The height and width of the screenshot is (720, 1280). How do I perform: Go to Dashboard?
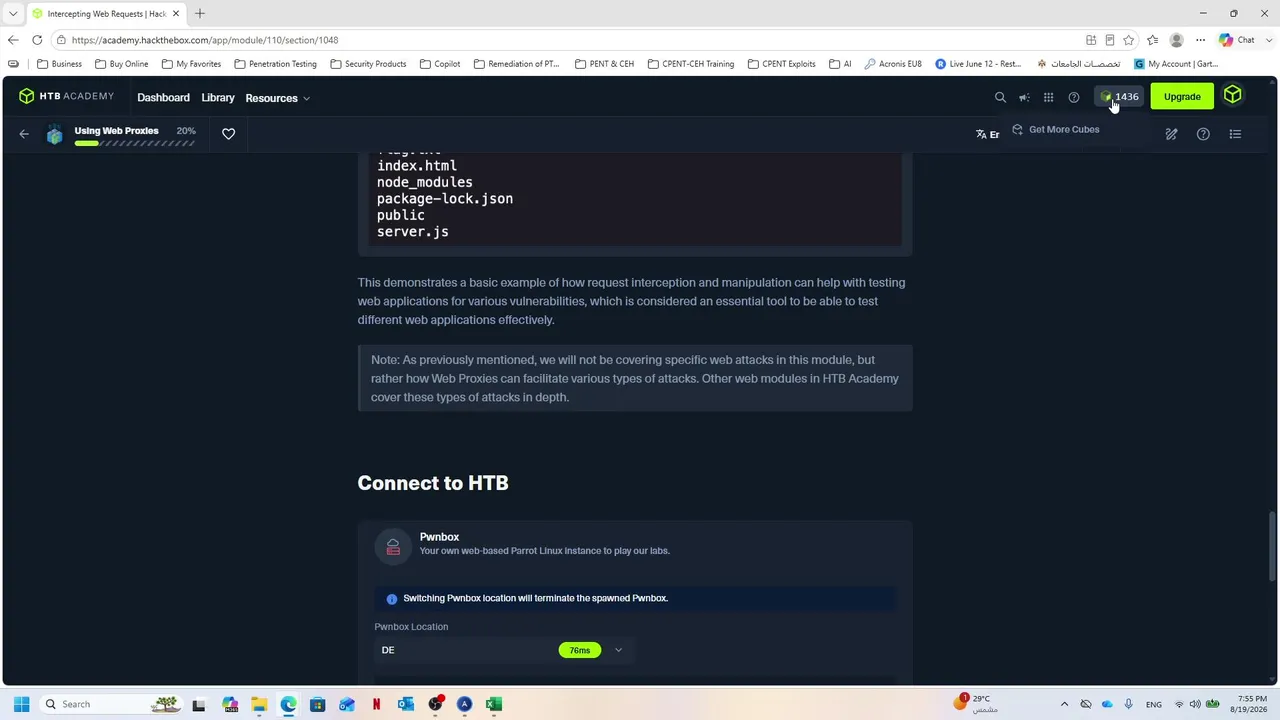tap(163, 98)
